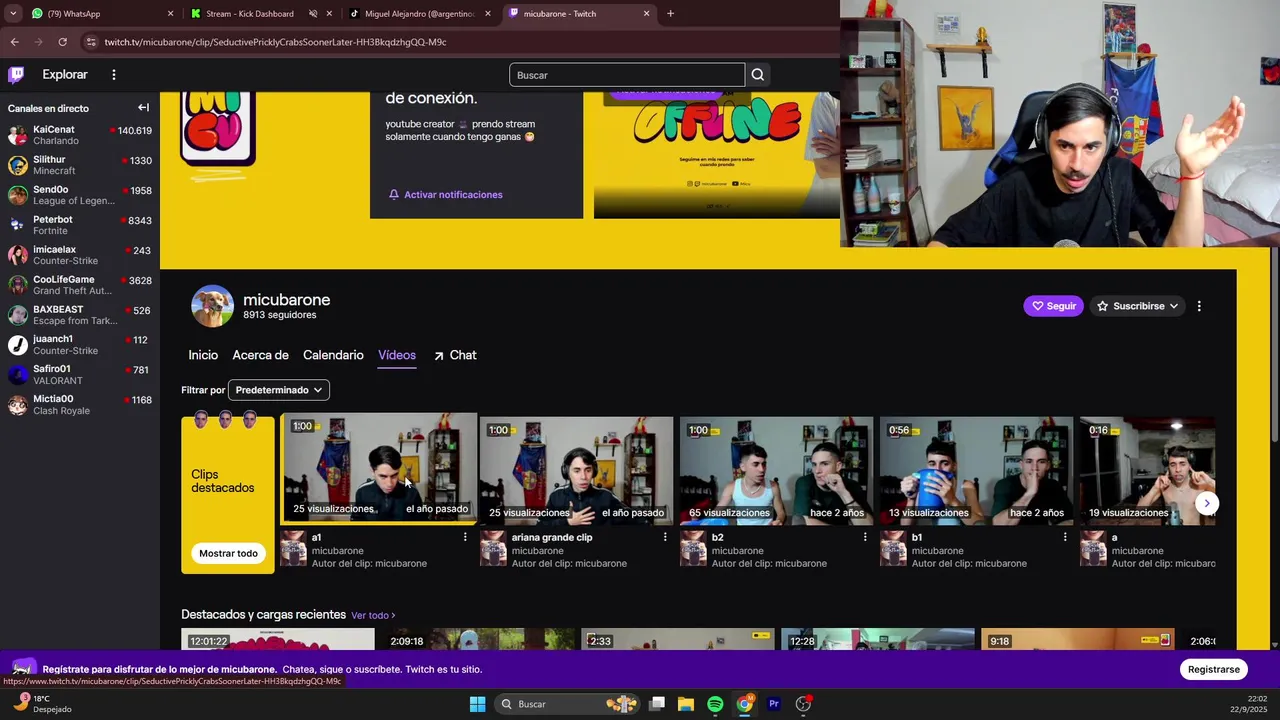Toggle Seguir follow on micubarone

(x=1053, y=306)
